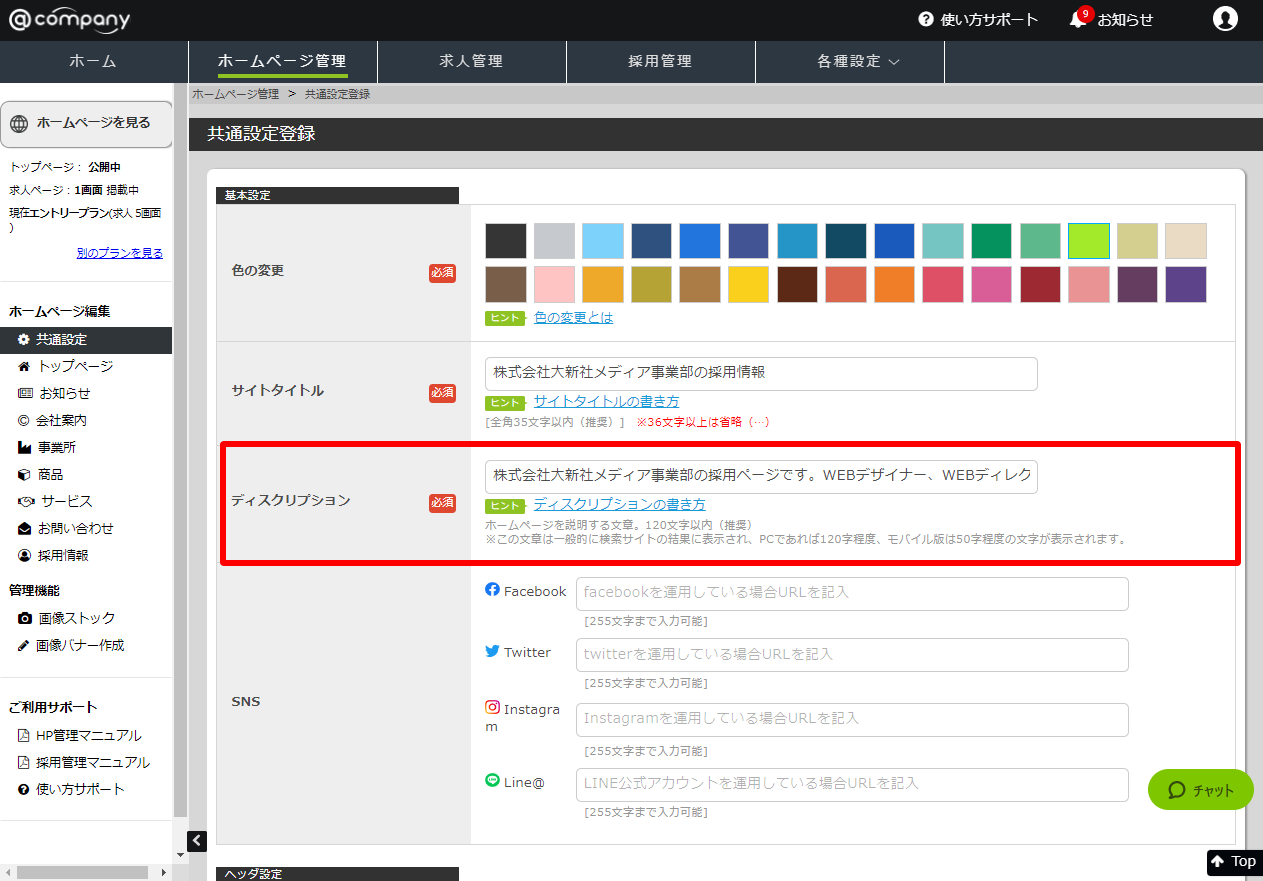The image size is (1263, 881).
Task: Open the HP管理マニュアル PDF icon
Action: [x=25, y=736]
